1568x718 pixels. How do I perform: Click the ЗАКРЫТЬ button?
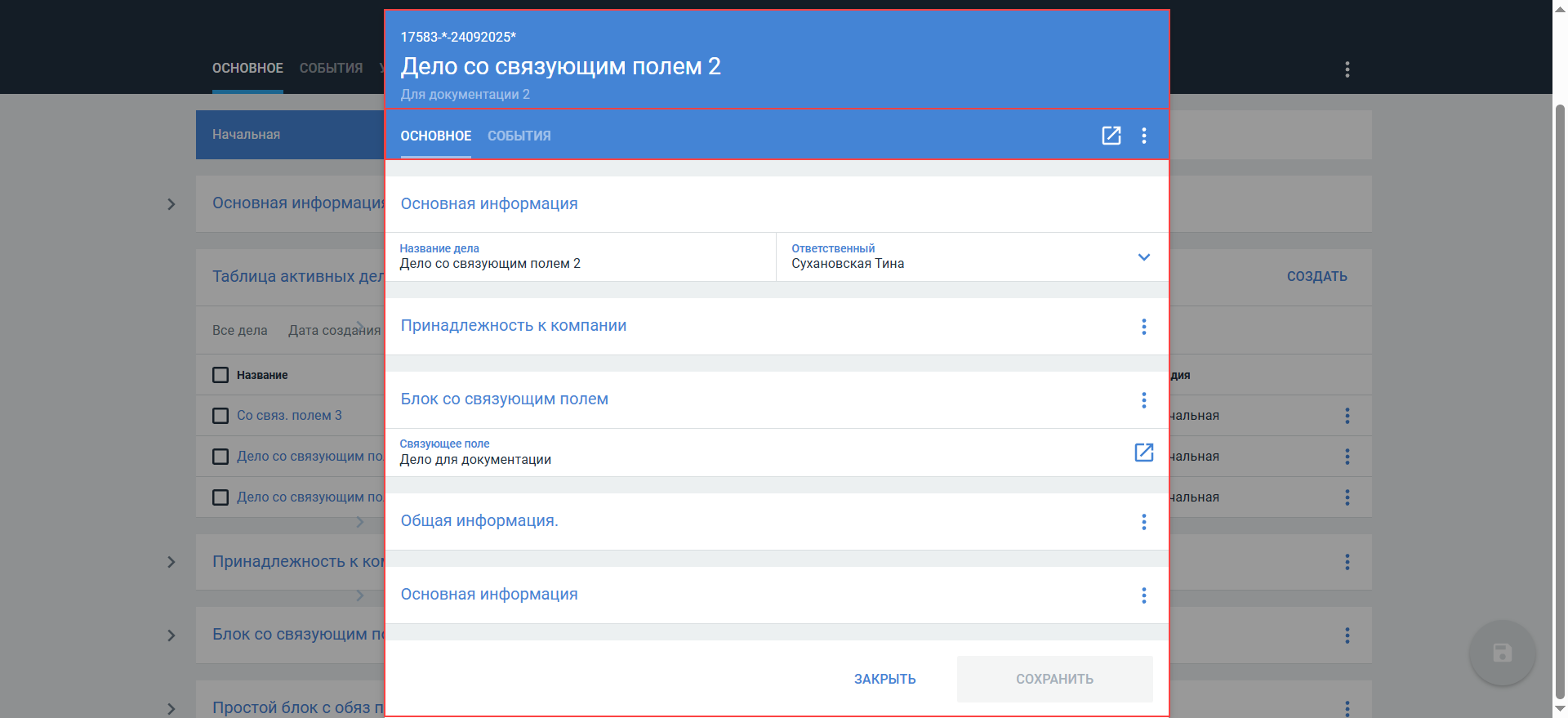pos(884,679)
